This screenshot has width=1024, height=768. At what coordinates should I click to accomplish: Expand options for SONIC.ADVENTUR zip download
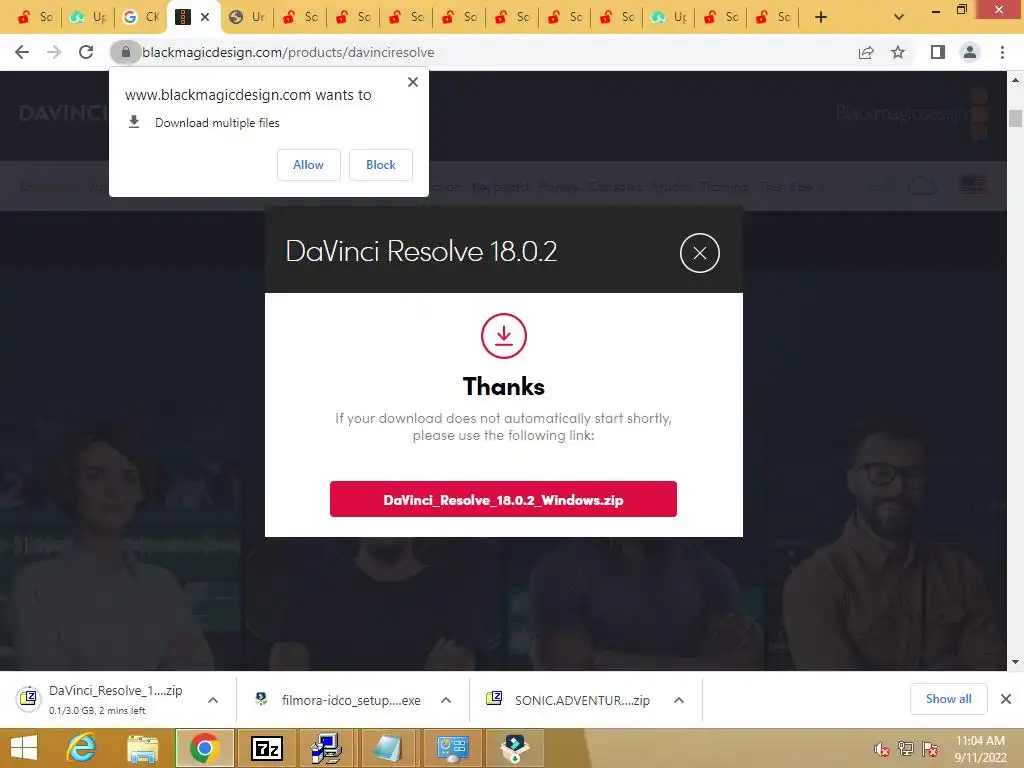pos(679,700)
